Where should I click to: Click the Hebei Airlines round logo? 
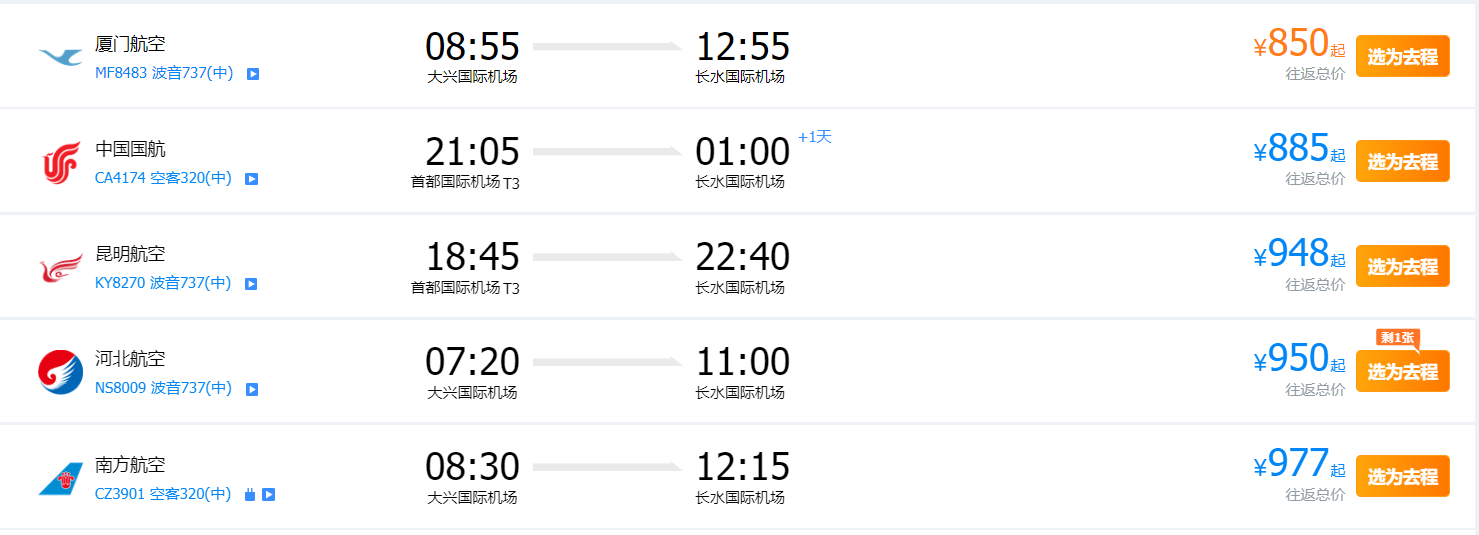[x=60, y=372]
